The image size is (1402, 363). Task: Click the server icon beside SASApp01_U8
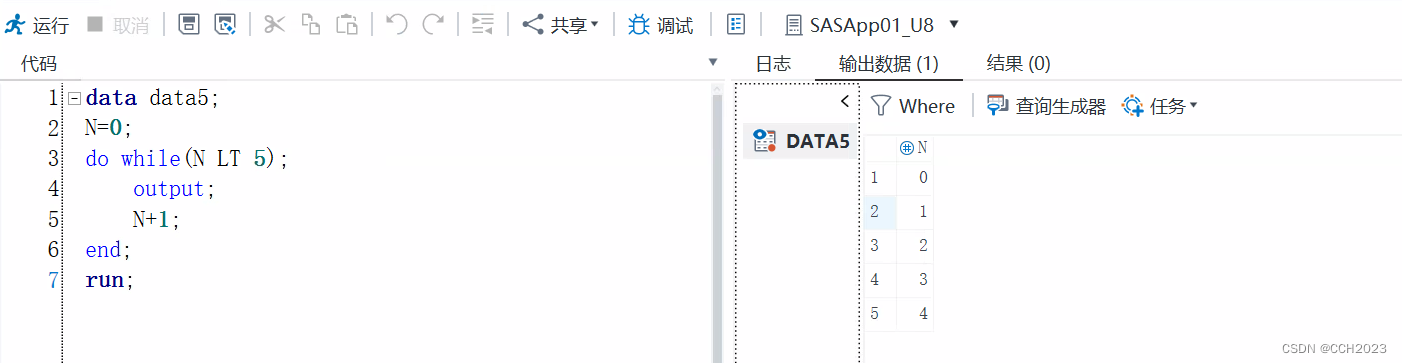point(794,24)
